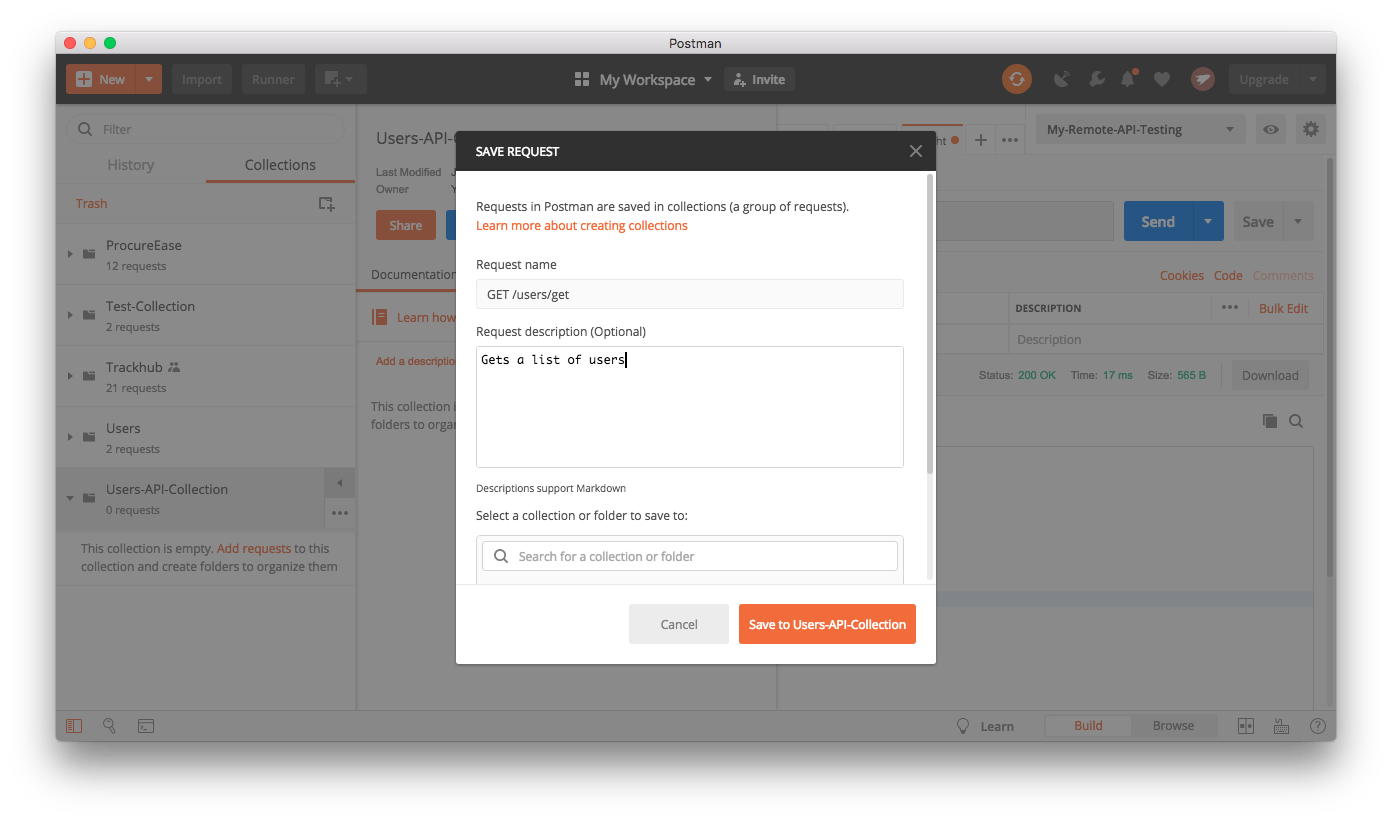This screenshot has height=821, width=1392.
Task: Switch to the History tab
Action: coord(130,164)
